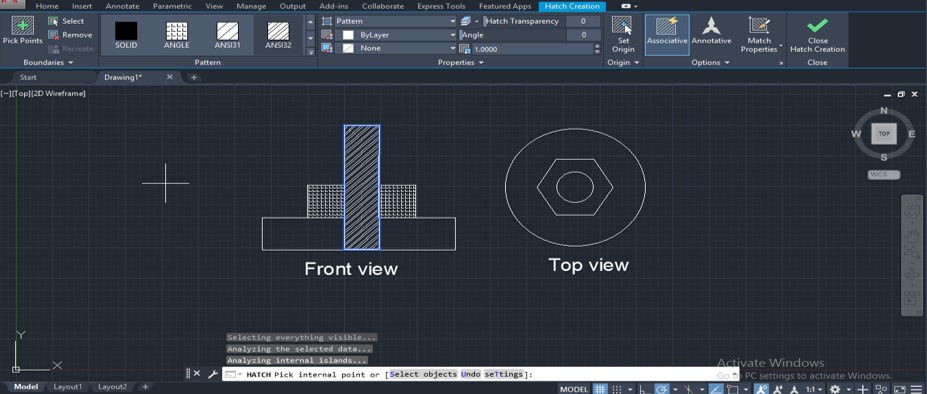The height and width of the screenshot is (394, 927).
Task: Adjust the Hatch Transparency slider
Action: [x=523, y=21]
